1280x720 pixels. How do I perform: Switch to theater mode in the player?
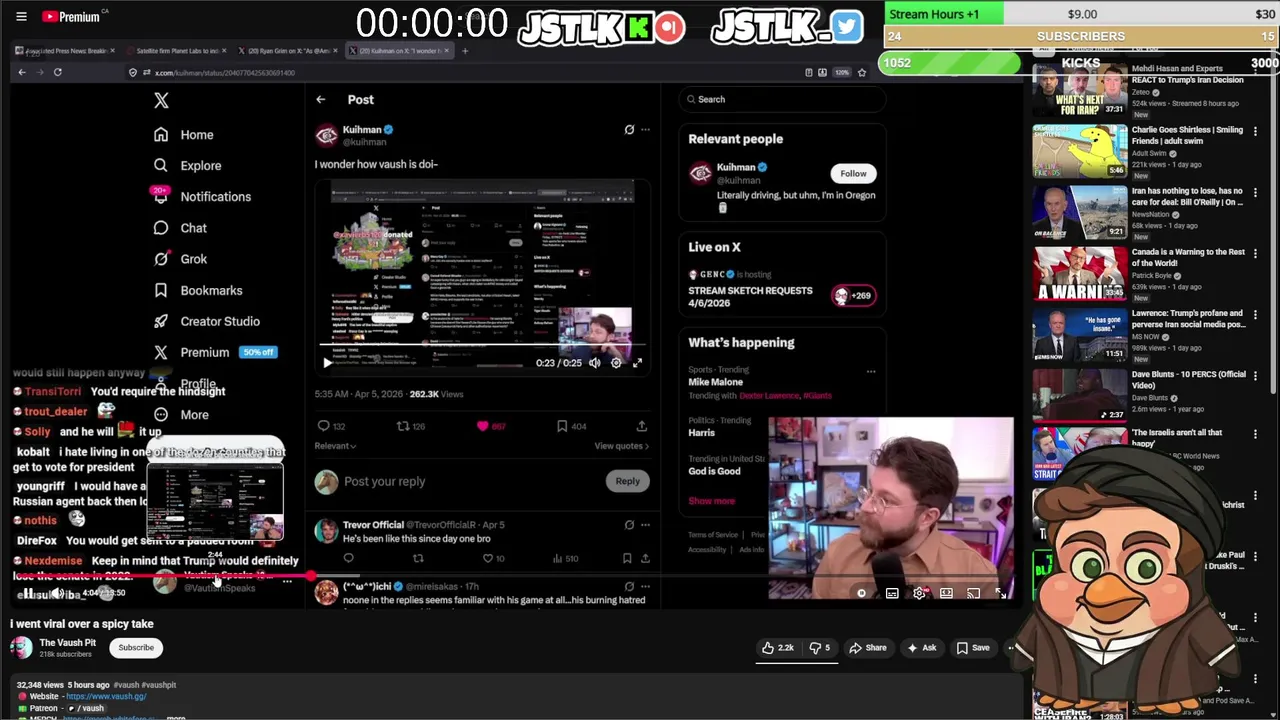946,593
